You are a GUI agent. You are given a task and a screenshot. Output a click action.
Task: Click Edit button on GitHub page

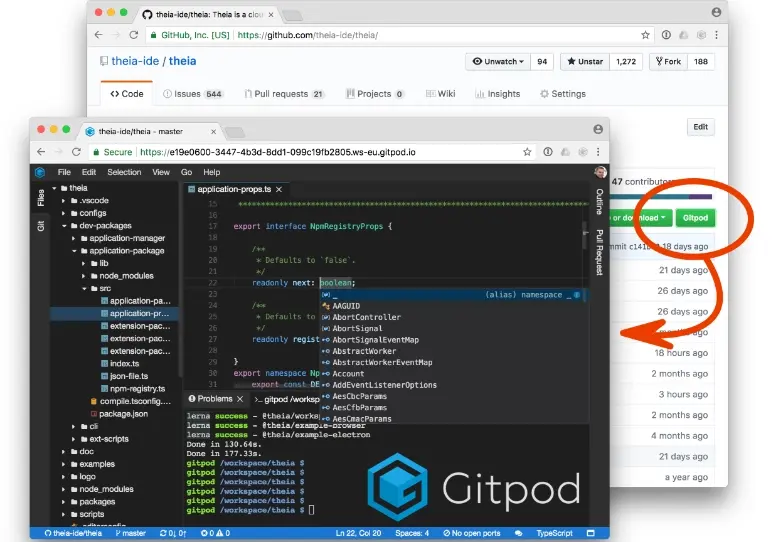701,127
